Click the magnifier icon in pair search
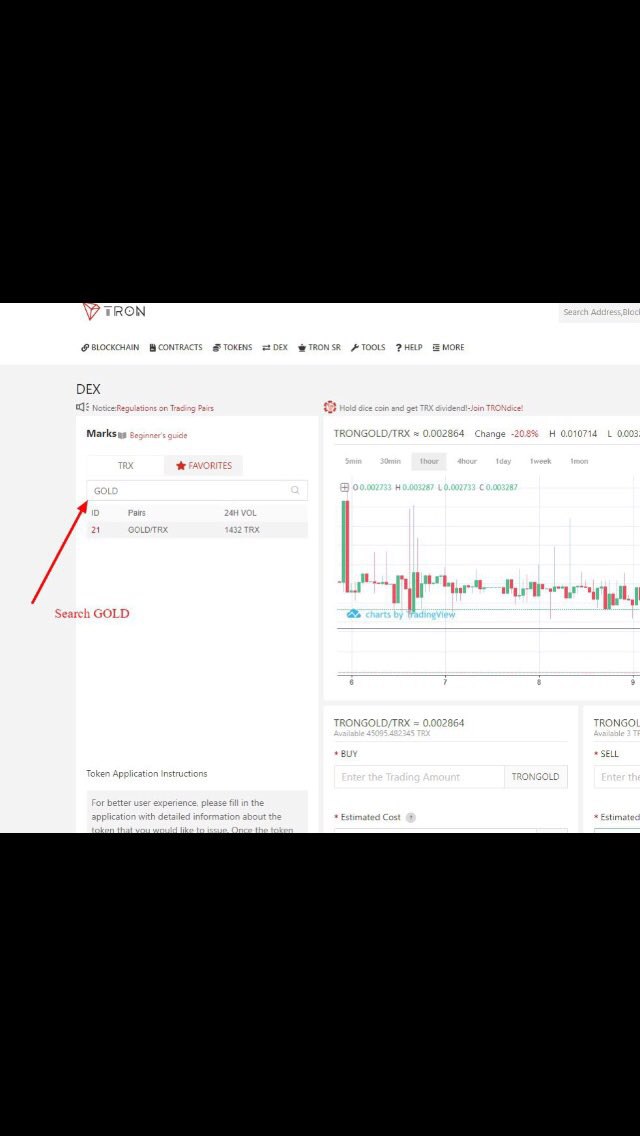This screenshot has width=640, height=1136. click(x=295, y=490)
